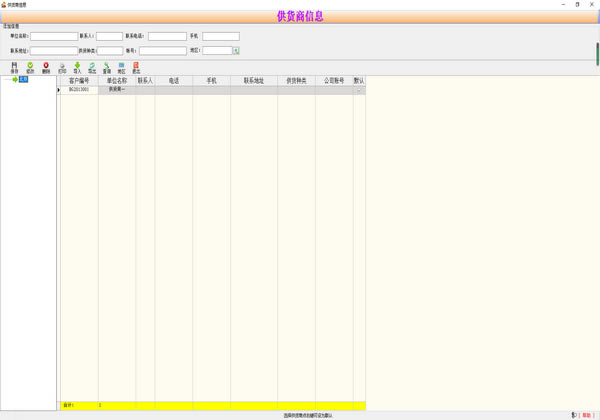Click the 退出 (Exit) toolbar icon
The height and width of the screenshot is (420, 600).
136,68
